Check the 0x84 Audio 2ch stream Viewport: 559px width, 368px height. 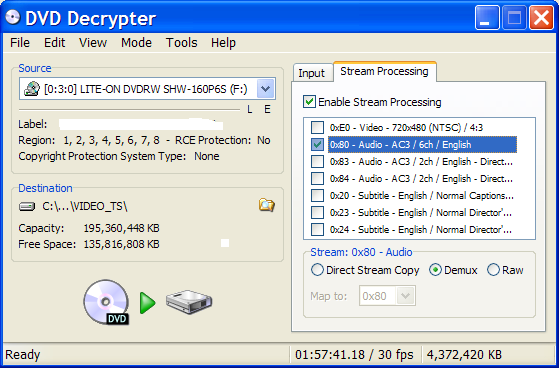tap(317, 179)
